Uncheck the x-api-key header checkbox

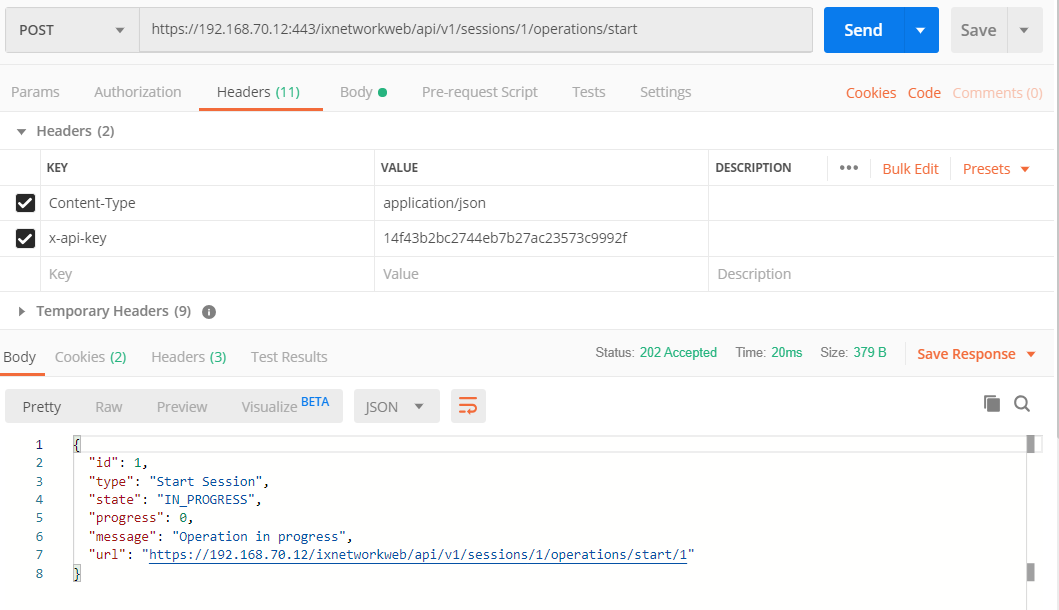click(26, 238)
